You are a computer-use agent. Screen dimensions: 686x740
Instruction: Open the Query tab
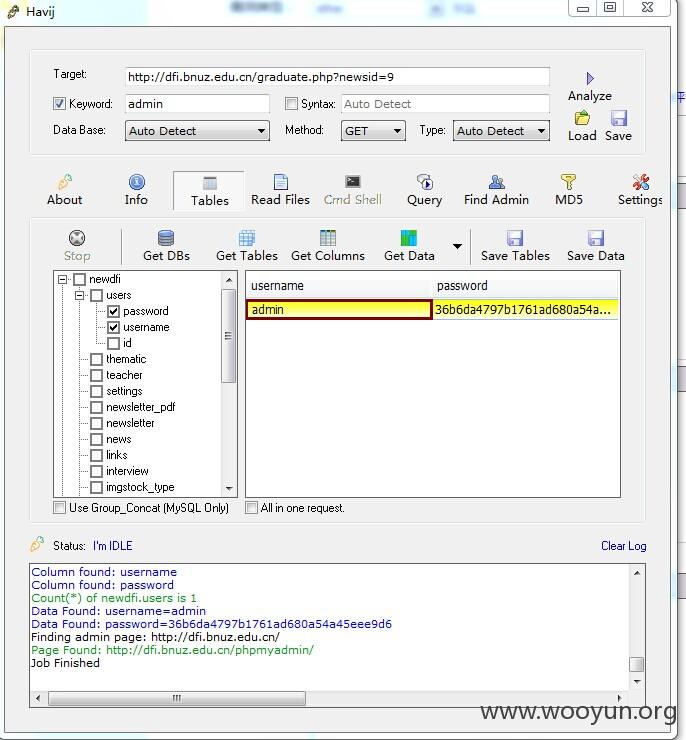point(425,191)
